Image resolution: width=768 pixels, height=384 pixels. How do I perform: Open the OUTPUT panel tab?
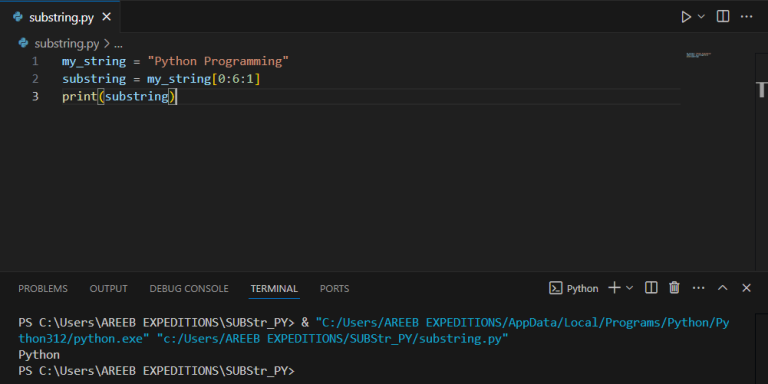(108, 288)
